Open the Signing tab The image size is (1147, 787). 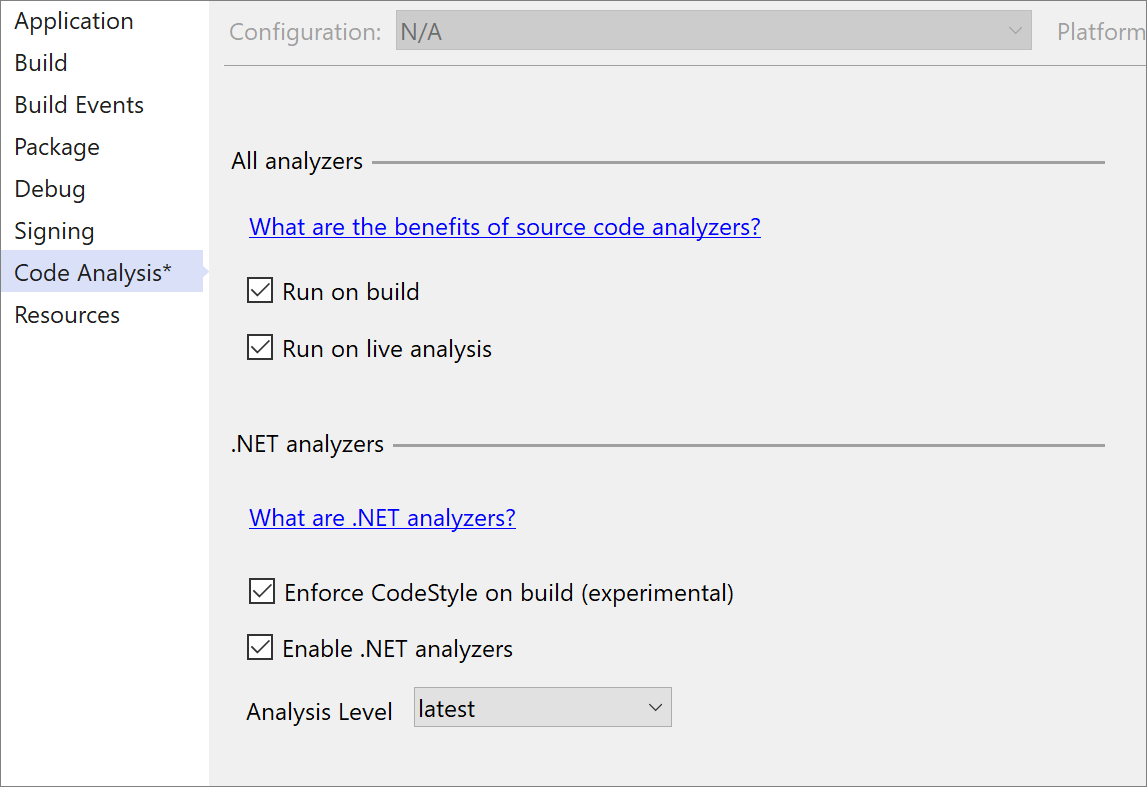click(x=54, y=231)
